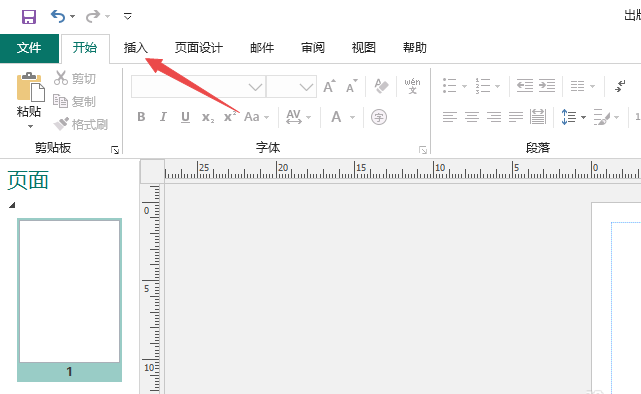Viewport: 641px width, 394px height.
Task: Click the Decrease Font Size icon
Action: [352, 86]
